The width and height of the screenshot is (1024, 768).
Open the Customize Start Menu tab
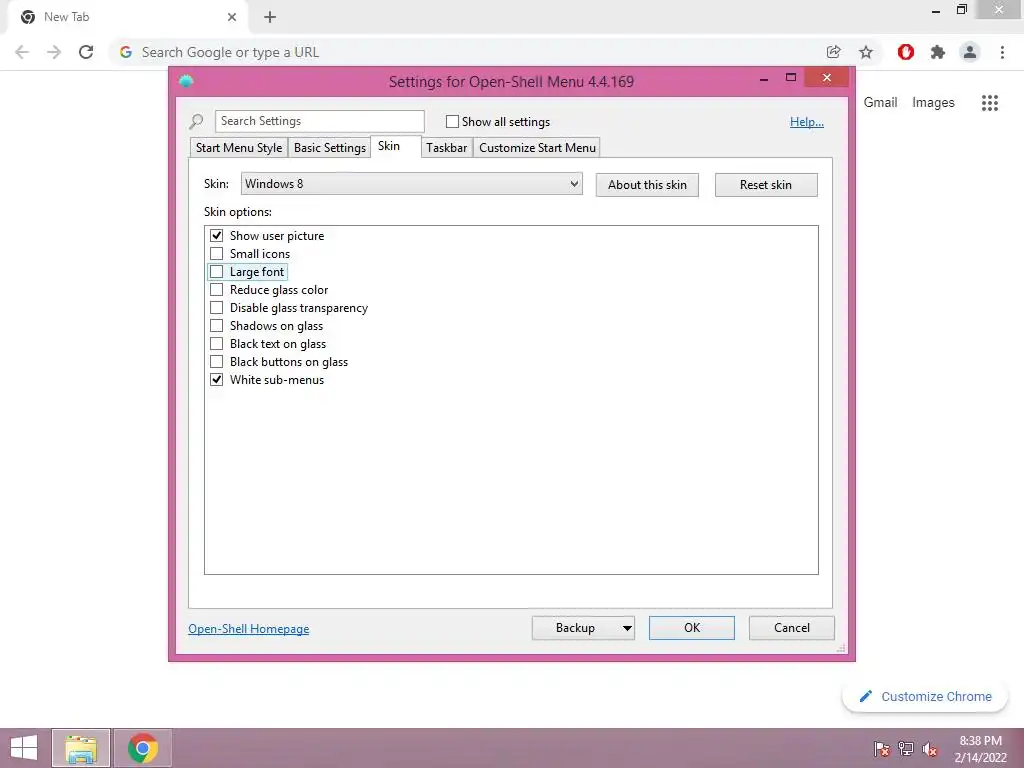click(537, 148)
